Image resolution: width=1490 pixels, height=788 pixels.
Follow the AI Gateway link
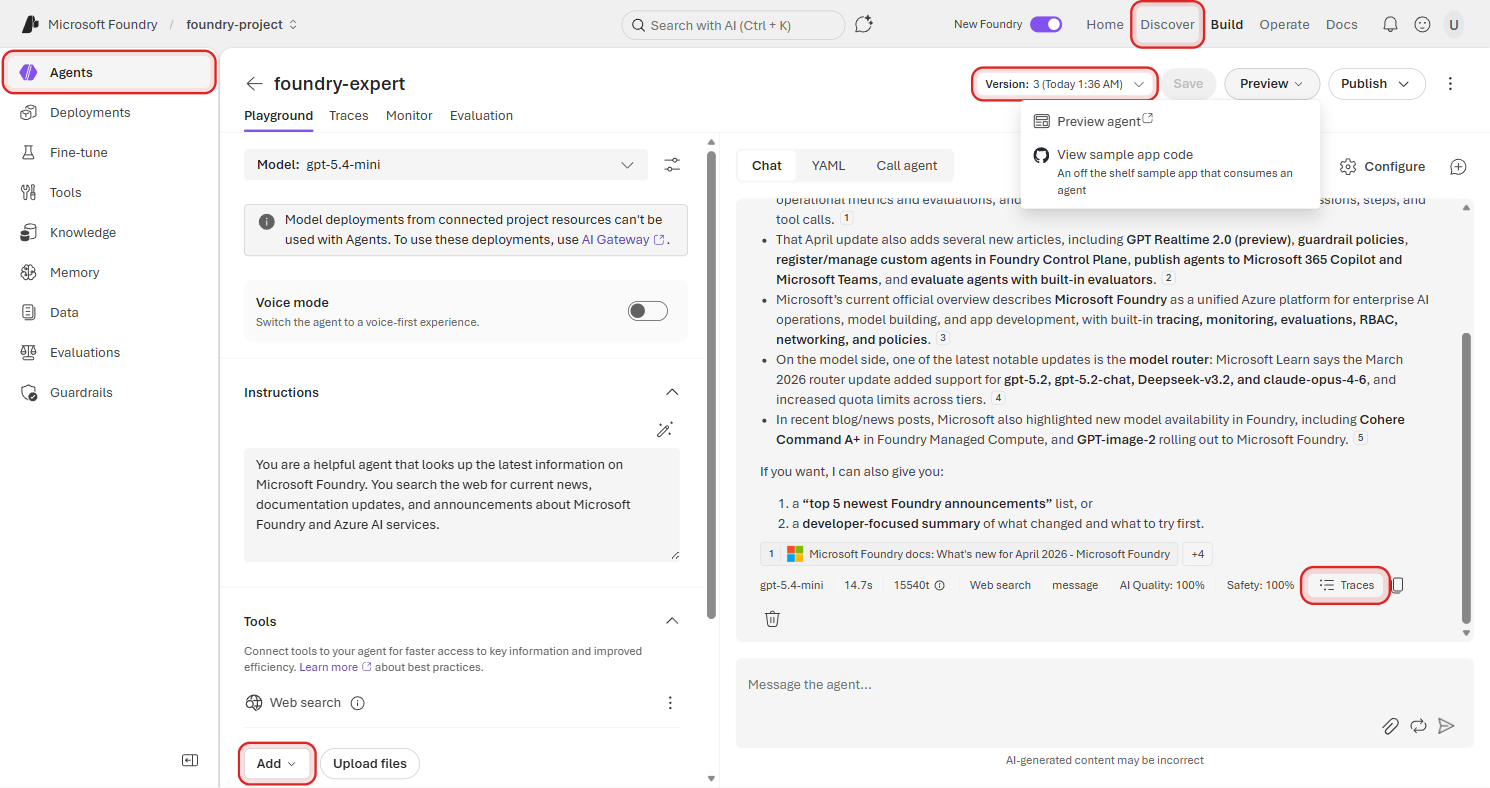623,240
